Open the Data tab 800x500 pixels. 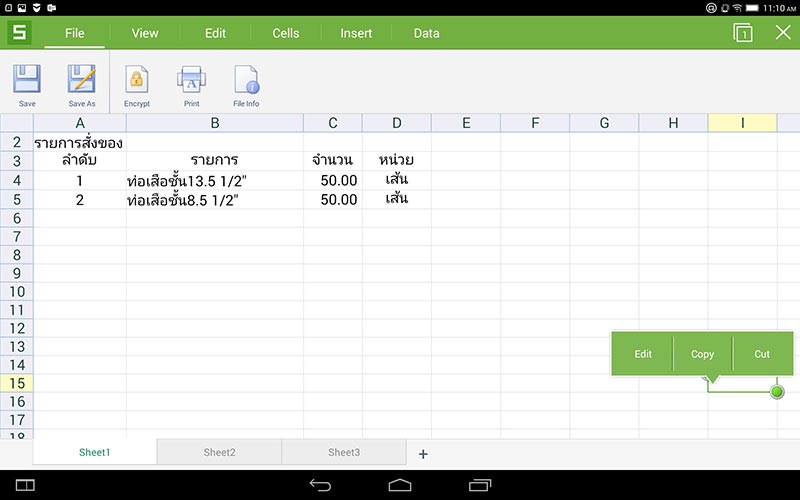click(427, 33)
